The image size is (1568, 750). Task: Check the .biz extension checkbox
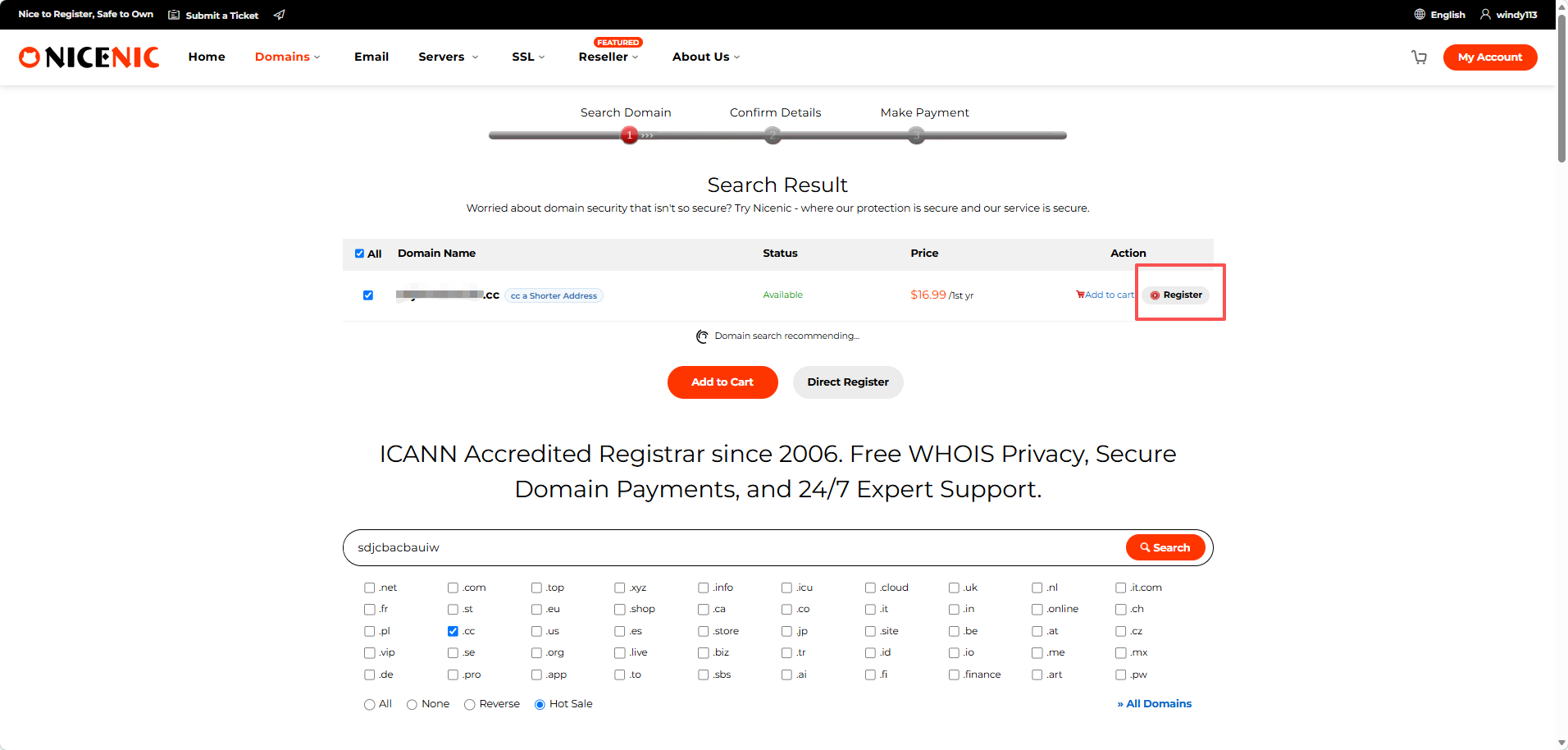[x=704, y=653]
